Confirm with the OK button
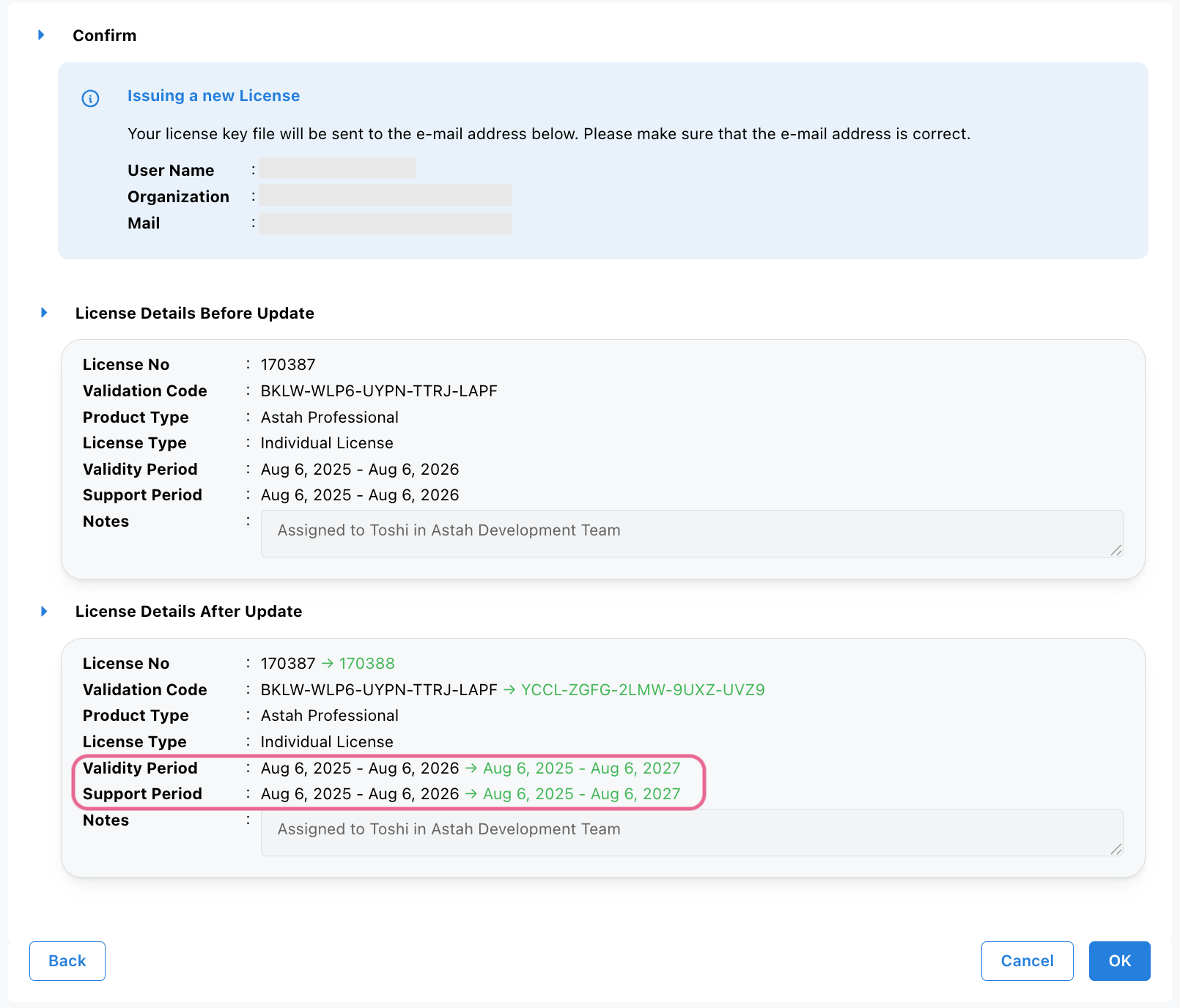Image resolution: width=1180 pixels, height=1008 pixels. point(1119,960)
